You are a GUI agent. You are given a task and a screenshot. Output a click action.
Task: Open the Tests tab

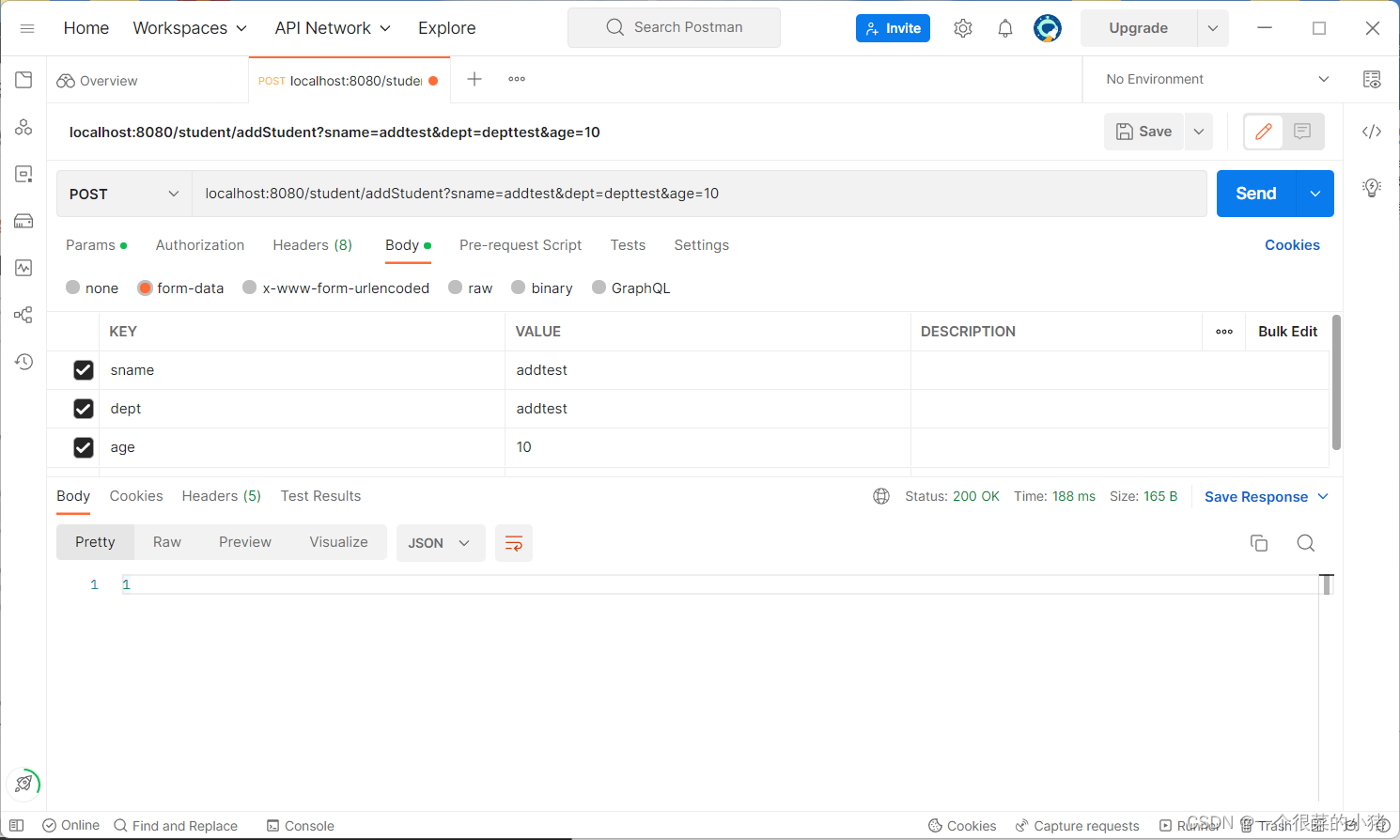coord(628,245)
